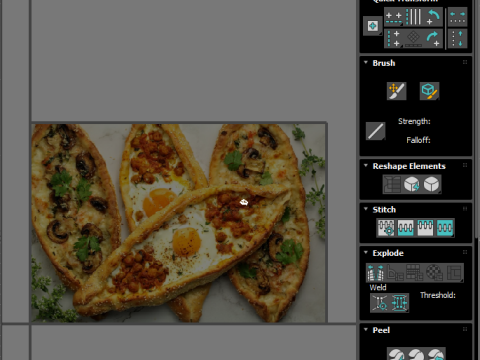Click Stitch to Target icon
The height and width of the screenshot is (360, 480).
386,228
